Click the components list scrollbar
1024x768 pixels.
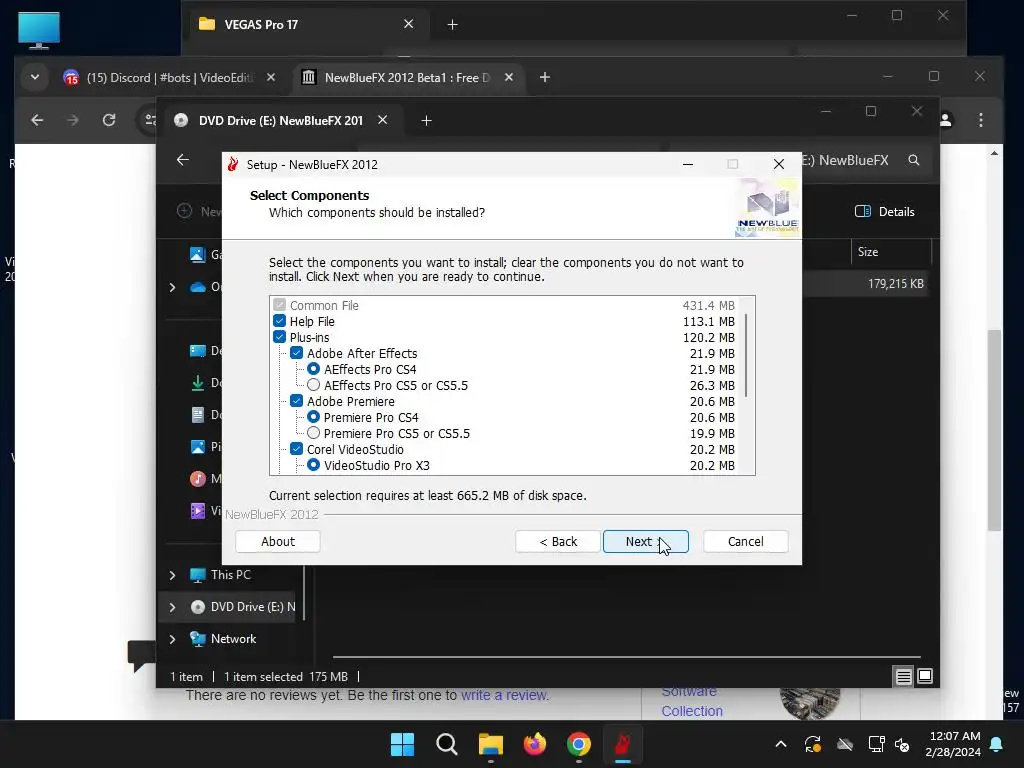(x=746, y=356)
